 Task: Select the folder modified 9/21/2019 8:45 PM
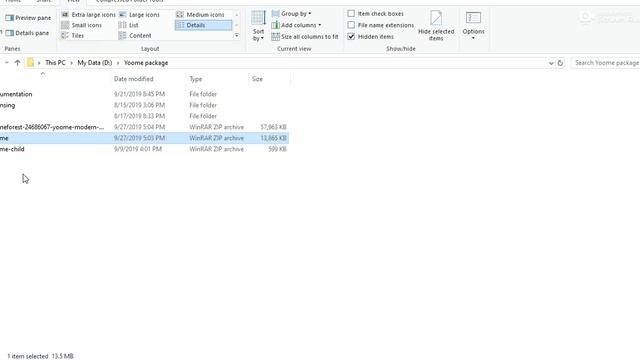coord(144,94)
